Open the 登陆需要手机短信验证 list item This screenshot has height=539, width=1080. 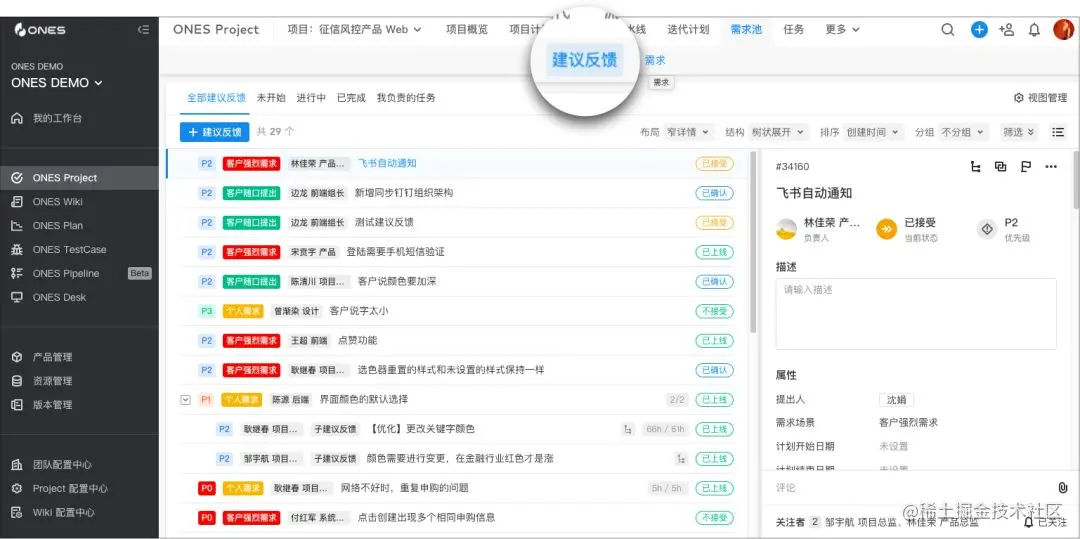[x=395, y=252]
